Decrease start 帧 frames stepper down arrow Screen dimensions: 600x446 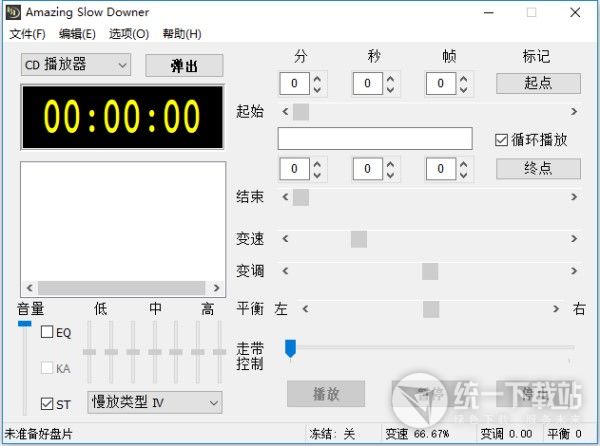click(463, 89)
